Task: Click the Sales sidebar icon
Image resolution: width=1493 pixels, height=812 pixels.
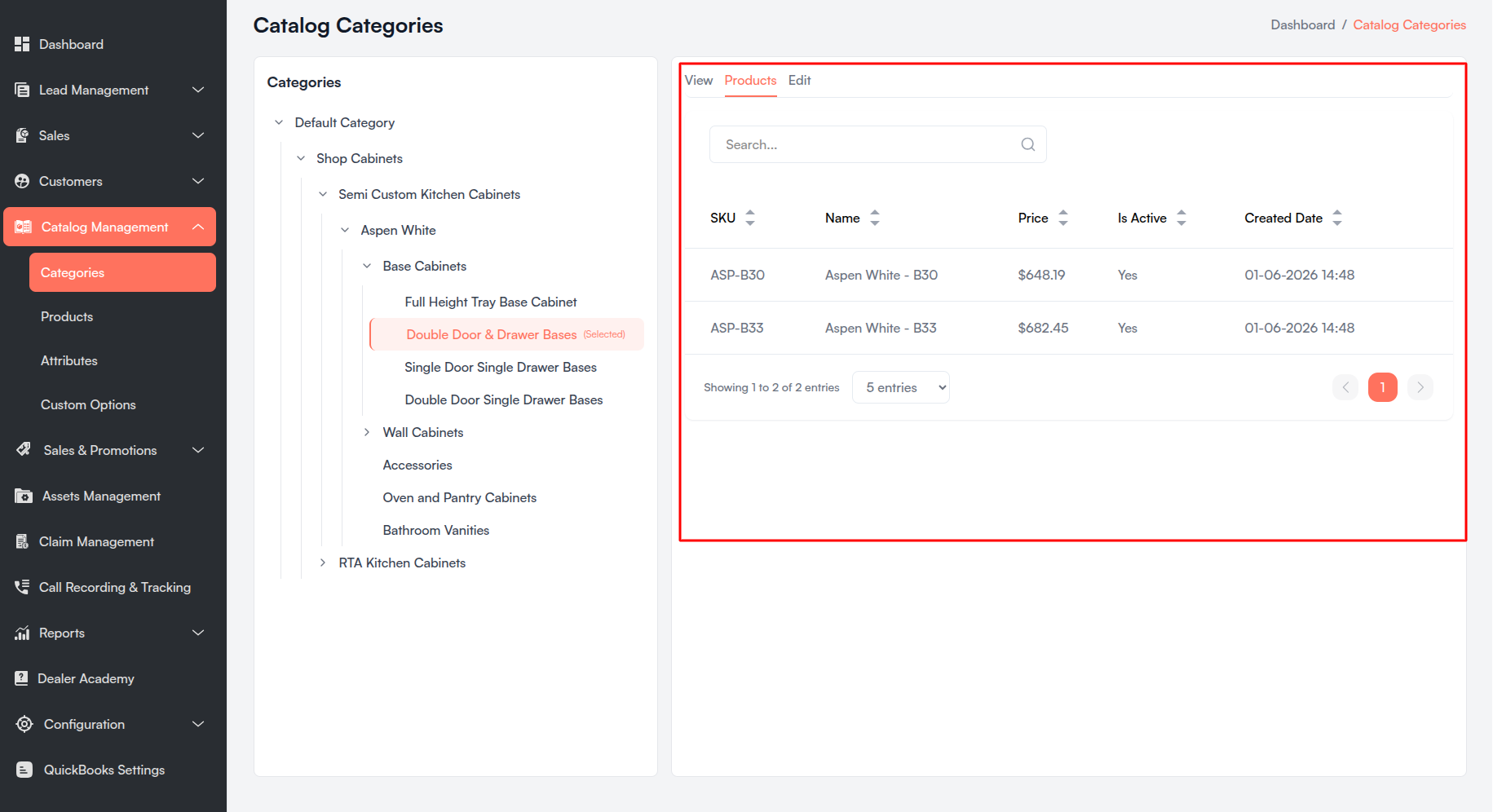Action: point(22,135)
